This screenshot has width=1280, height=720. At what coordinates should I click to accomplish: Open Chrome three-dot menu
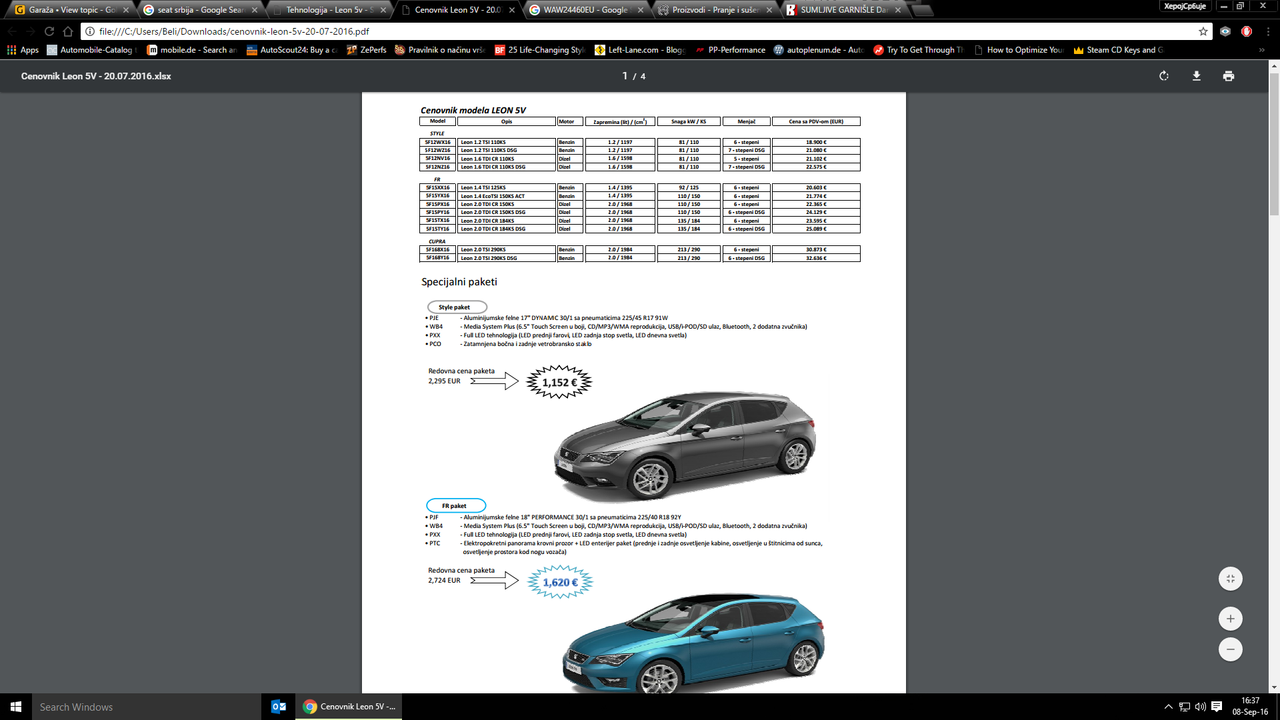pos(1267,31)
